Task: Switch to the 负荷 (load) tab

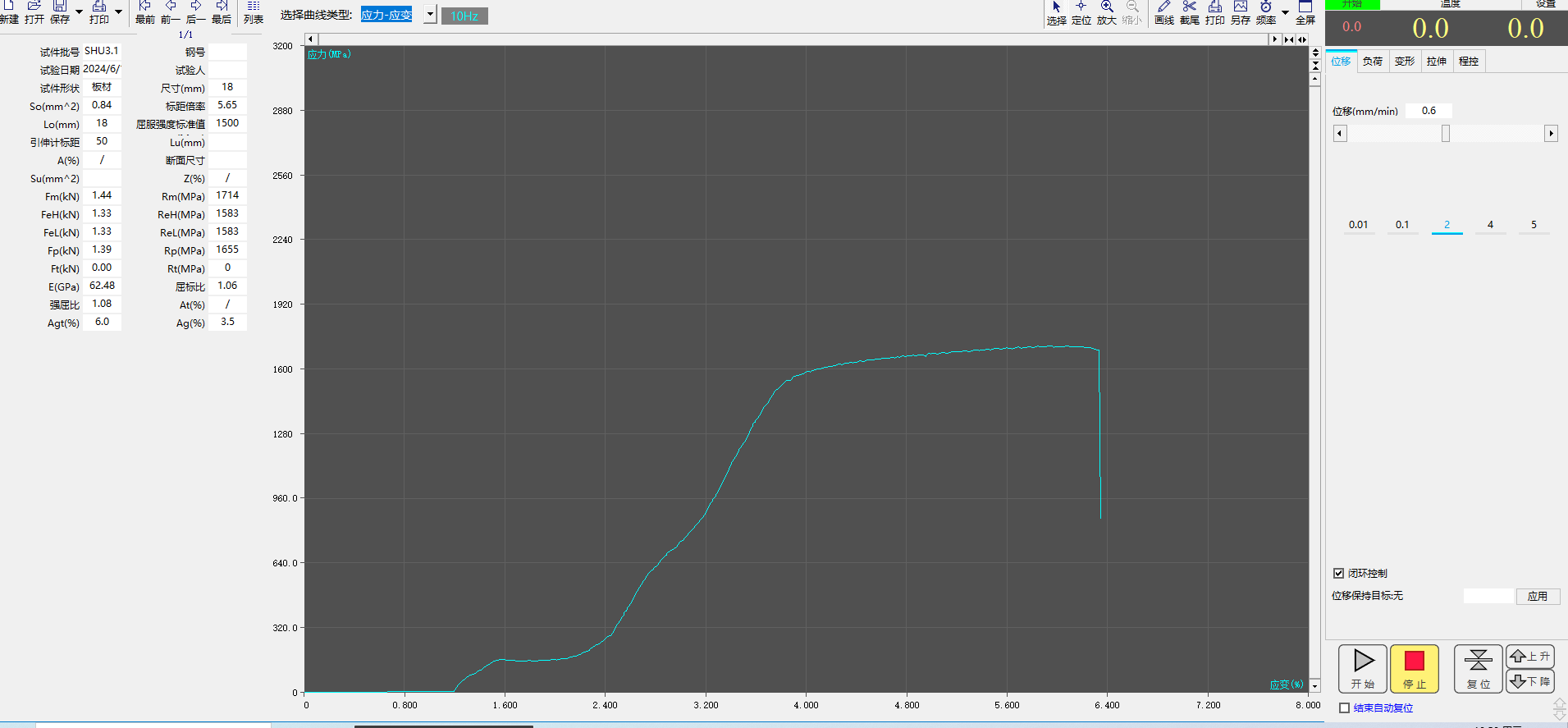Action: 1372,62
